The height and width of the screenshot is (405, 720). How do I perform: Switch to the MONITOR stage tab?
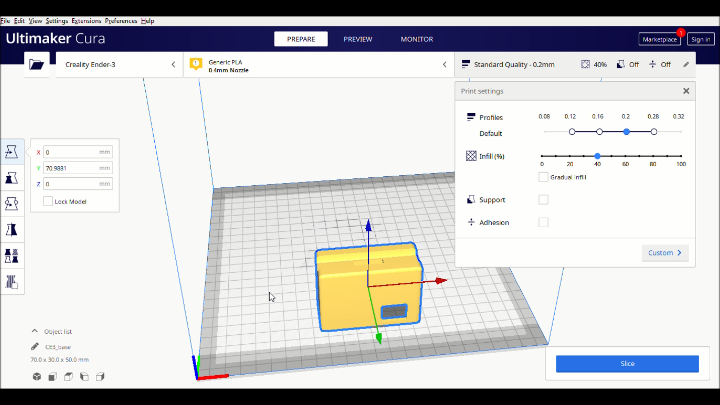point(417,39)
